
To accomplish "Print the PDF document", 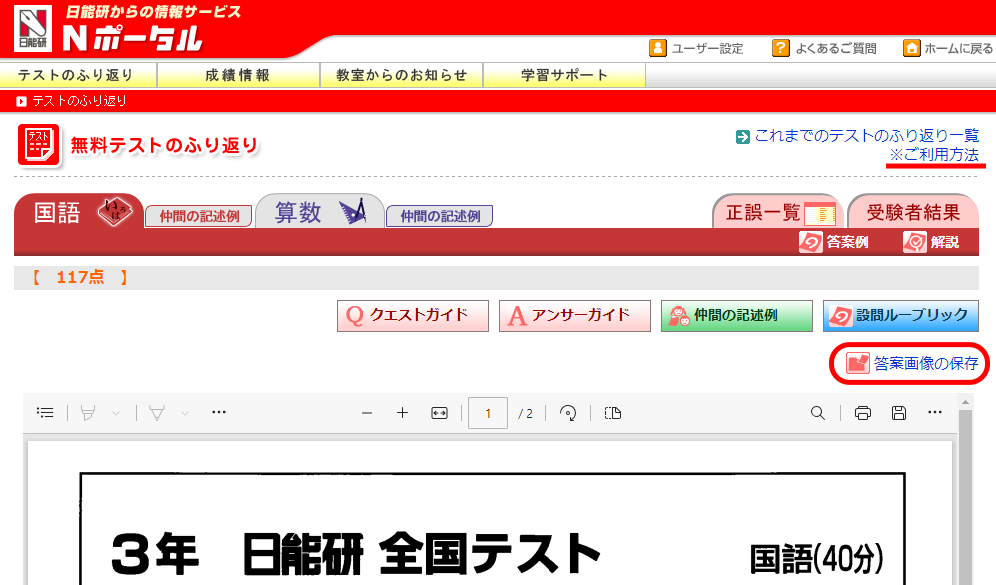I will coord(863,413).
